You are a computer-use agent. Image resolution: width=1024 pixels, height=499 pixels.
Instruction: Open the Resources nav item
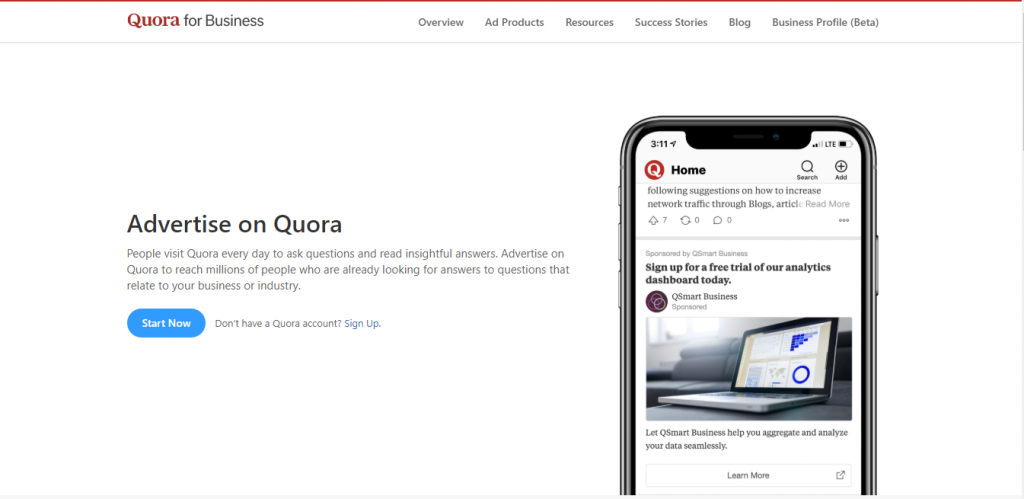[590, 22]
